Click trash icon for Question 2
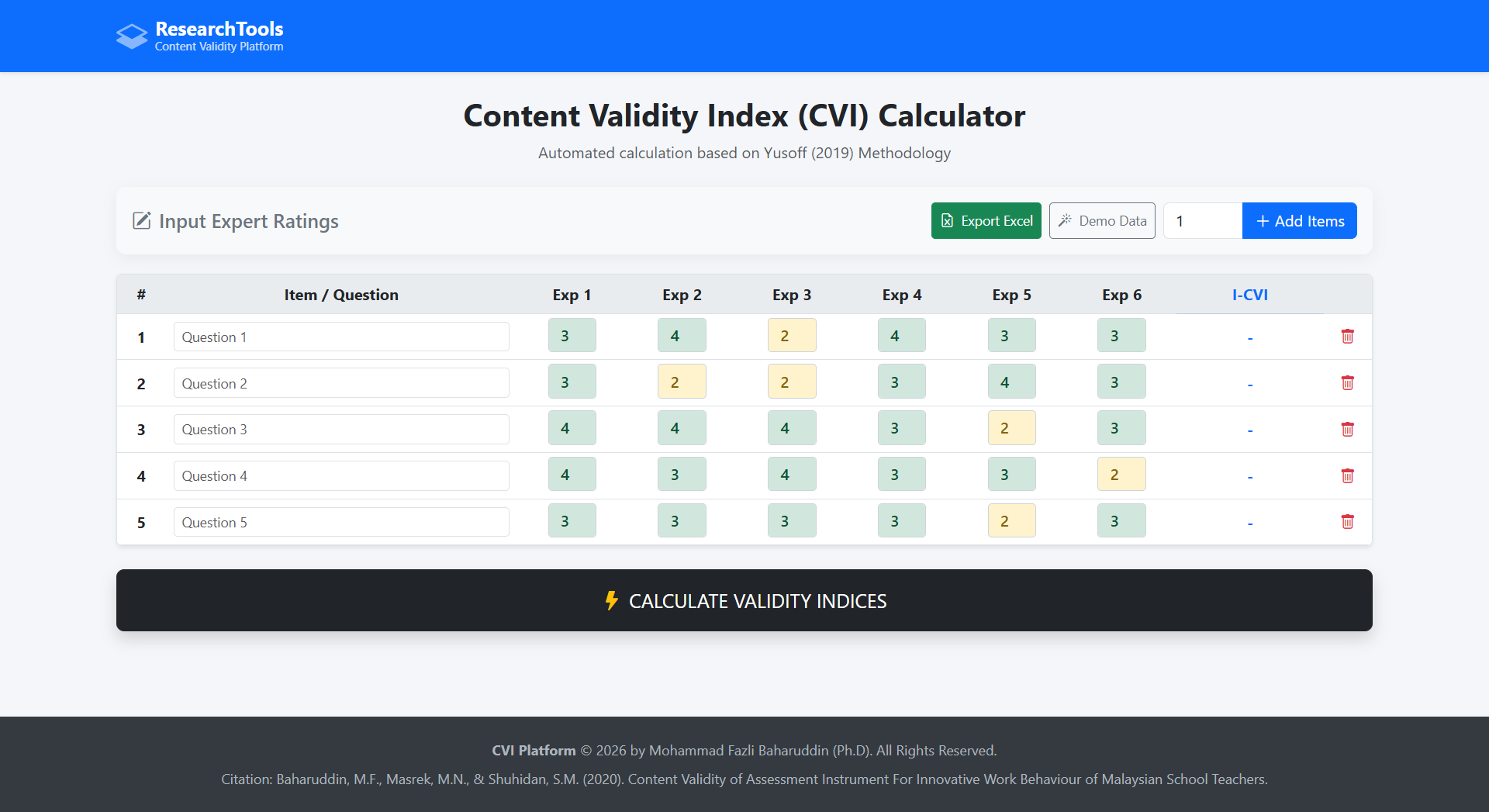This screenshot has width=1489, height=812. coord(1347,383)
